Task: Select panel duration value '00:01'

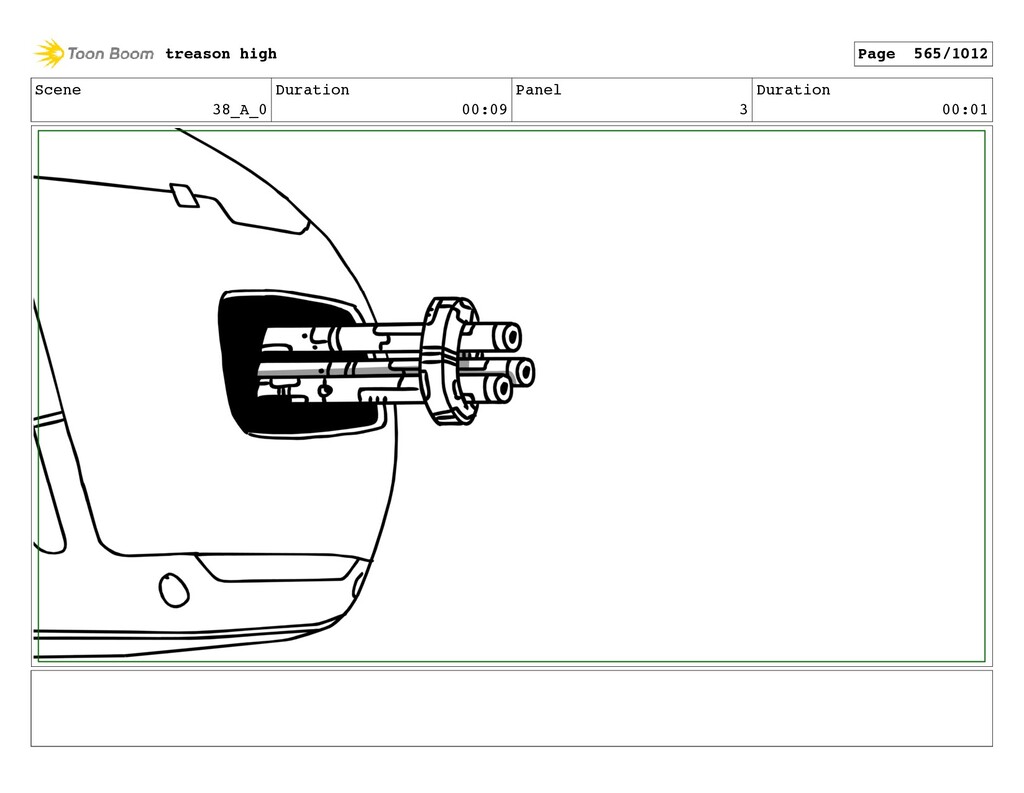Action: pos(965,109)
